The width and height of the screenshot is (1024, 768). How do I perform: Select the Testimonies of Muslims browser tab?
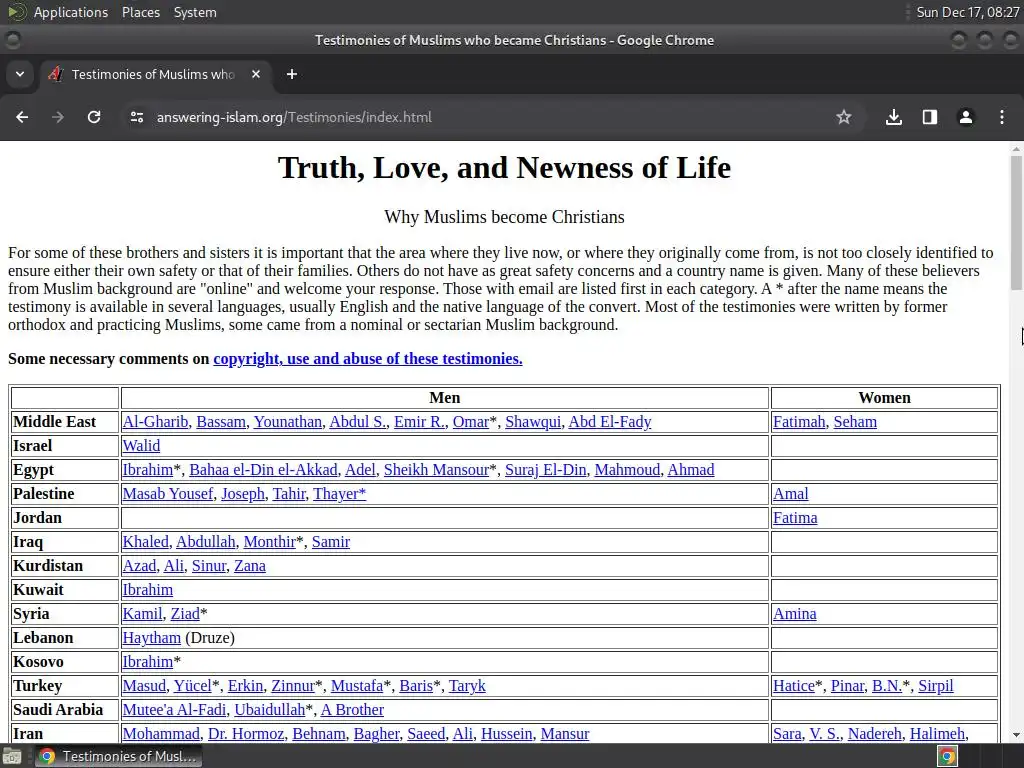pyautogui.click(x=155, y=74)
